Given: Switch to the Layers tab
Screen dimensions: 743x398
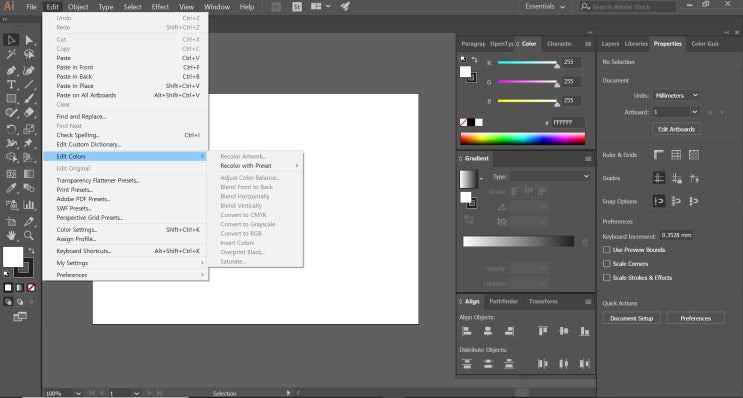Looking at the screenshot, I should click(x=610, y=44).
